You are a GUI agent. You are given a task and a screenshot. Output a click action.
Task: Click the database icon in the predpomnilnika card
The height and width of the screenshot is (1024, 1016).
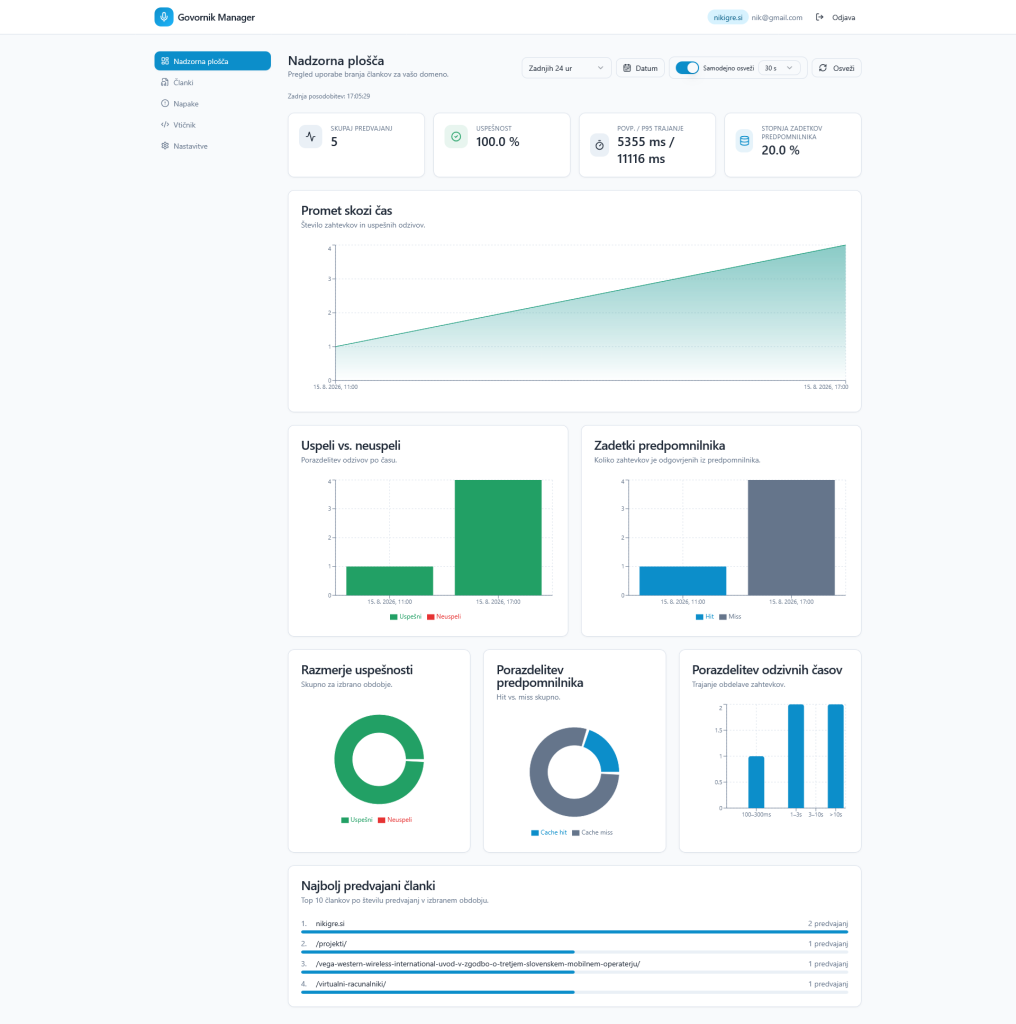pos(744,141)
